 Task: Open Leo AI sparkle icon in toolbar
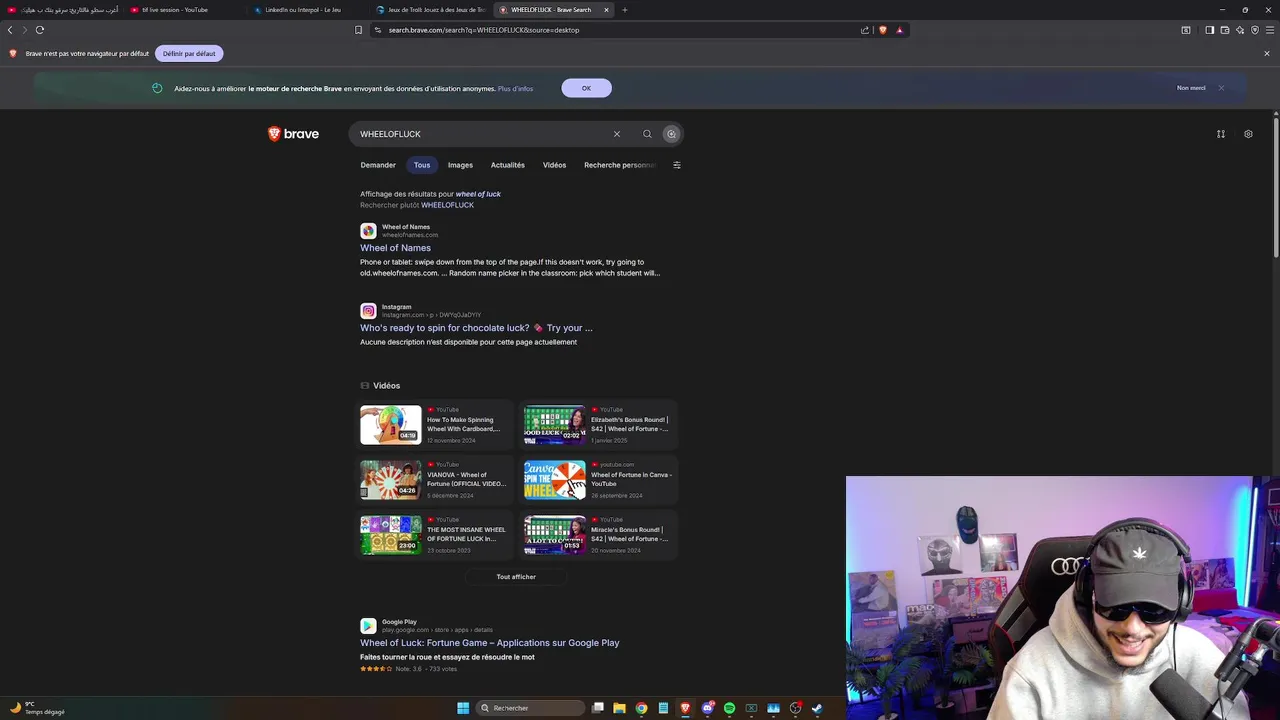click(1240, 30)
